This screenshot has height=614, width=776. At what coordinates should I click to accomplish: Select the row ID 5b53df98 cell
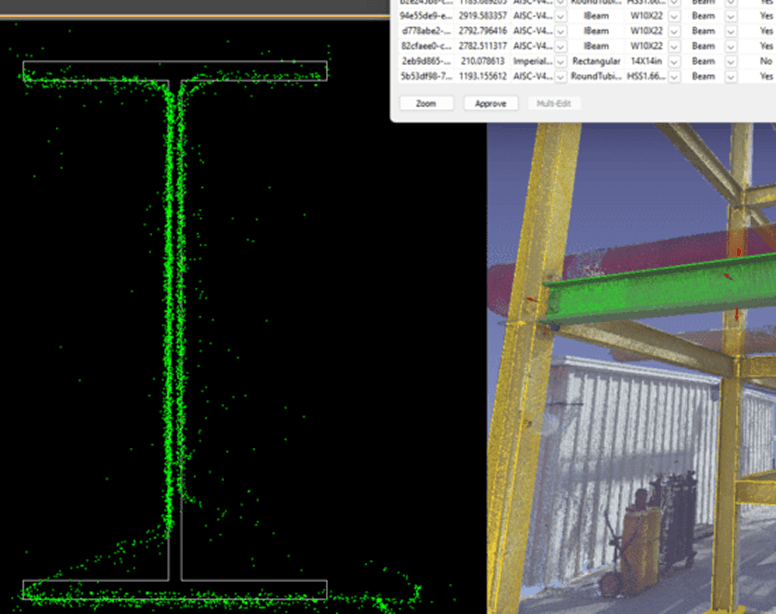click(426, 76)
